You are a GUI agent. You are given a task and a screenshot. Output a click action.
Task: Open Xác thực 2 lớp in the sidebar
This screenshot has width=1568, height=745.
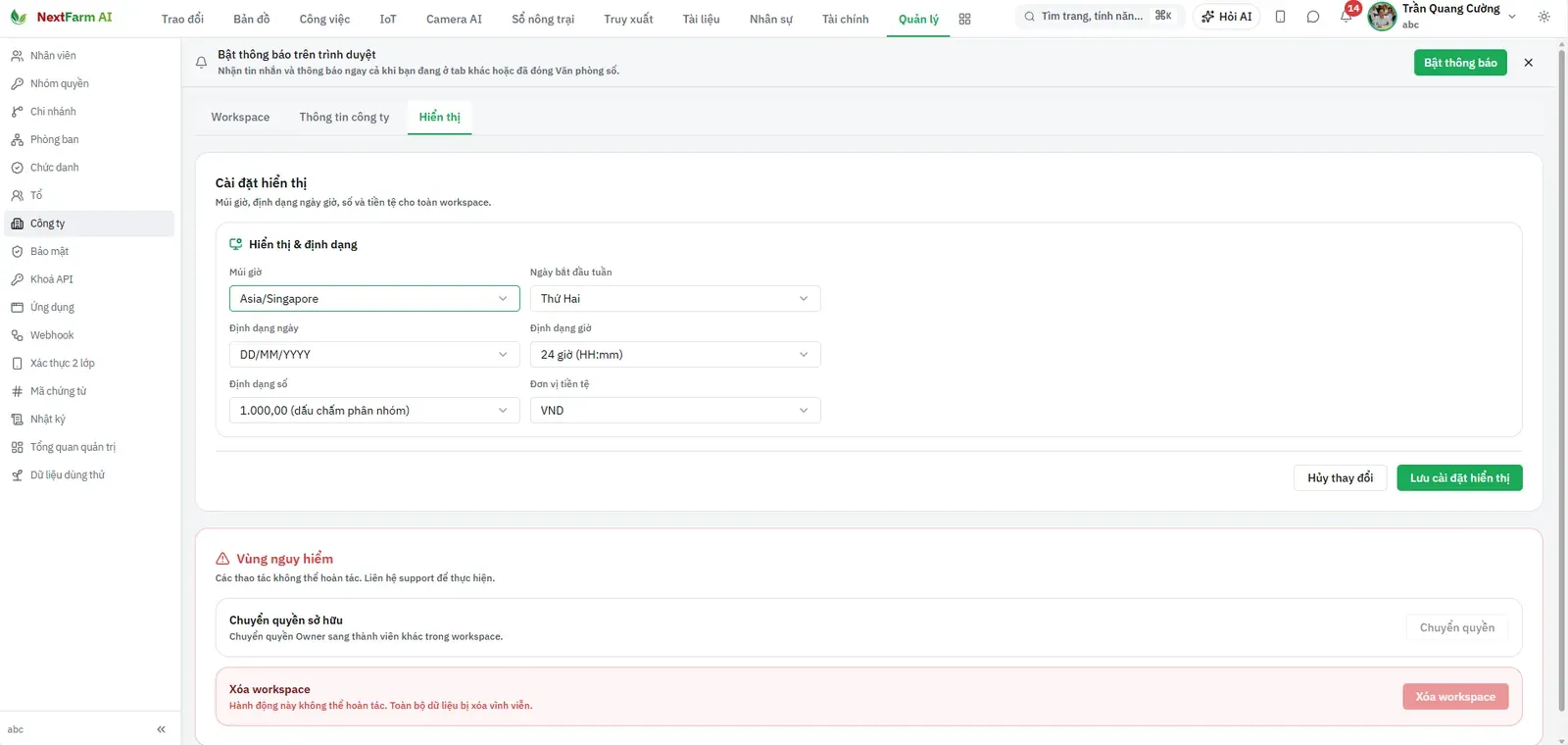(x=89, y=363)
